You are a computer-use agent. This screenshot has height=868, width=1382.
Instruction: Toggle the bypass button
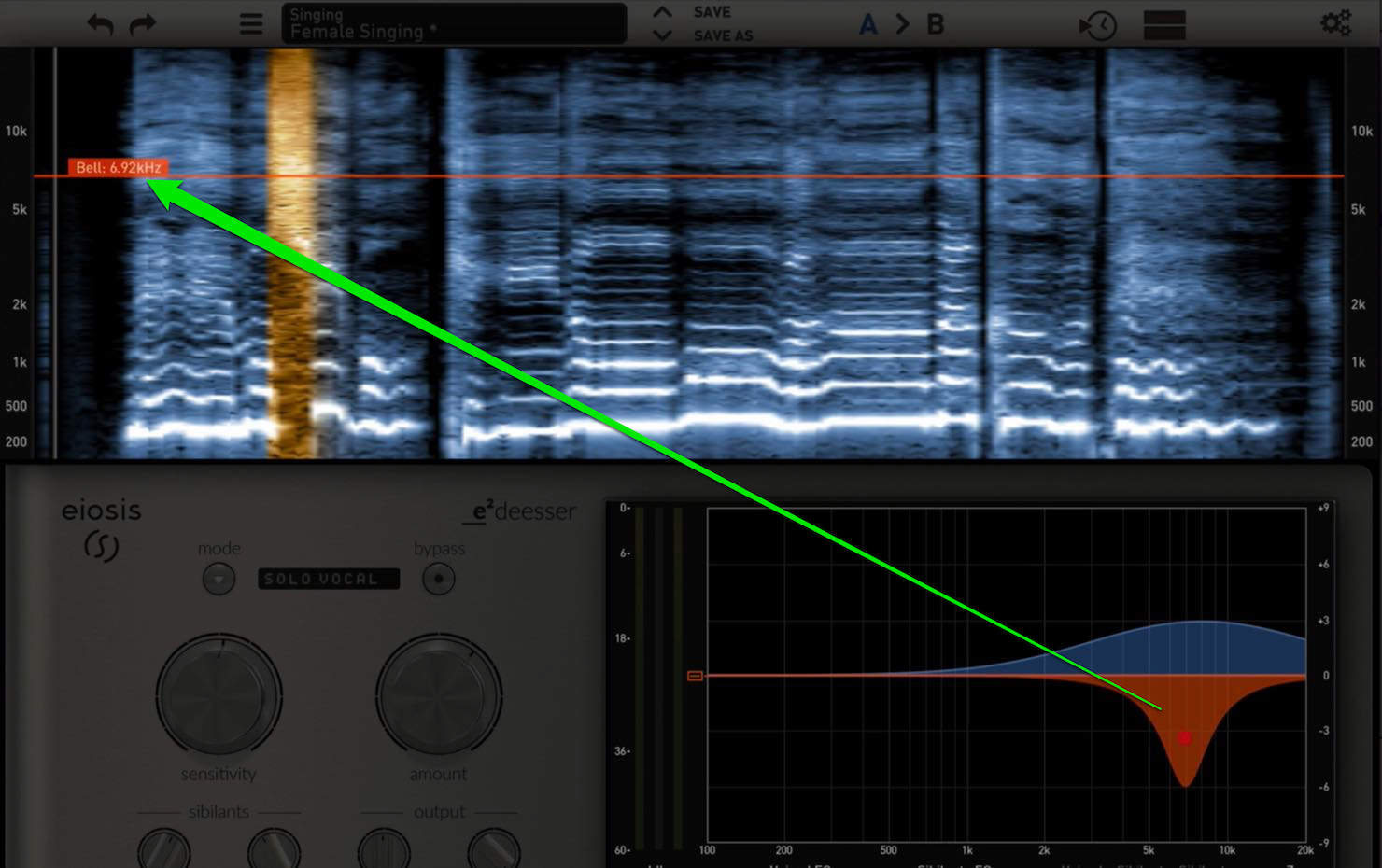(438, 579)
